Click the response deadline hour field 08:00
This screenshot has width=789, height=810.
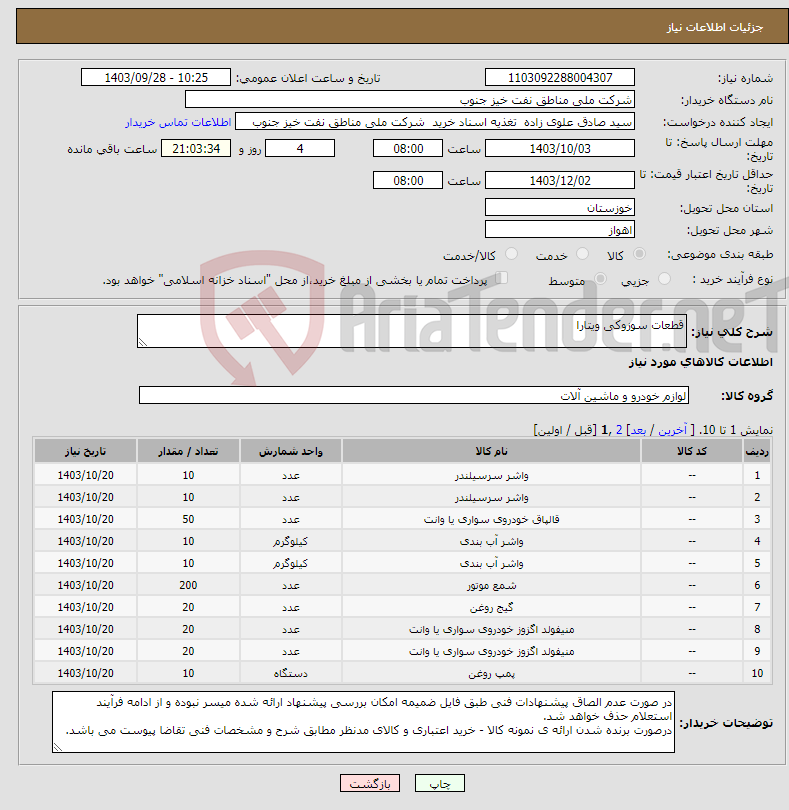(x=408, y=149)
